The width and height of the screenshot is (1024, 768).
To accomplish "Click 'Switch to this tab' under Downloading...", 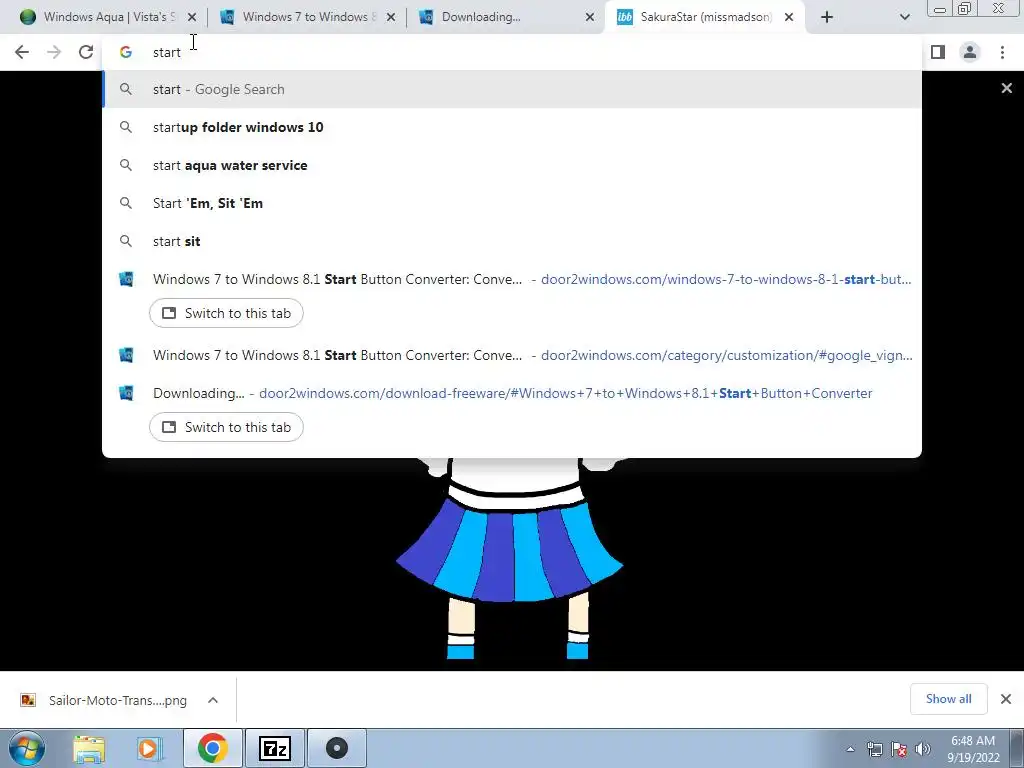I will tap(226, 427).
